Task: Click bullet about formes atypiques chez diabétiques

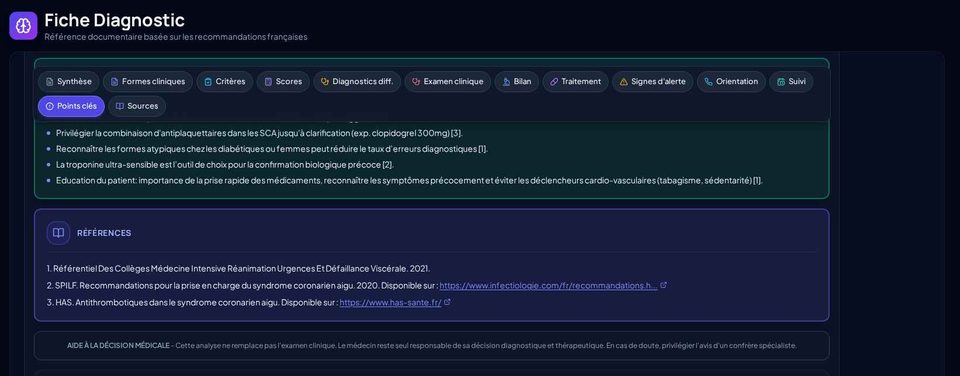Action: pyautogui.click(x=272, y=149)
